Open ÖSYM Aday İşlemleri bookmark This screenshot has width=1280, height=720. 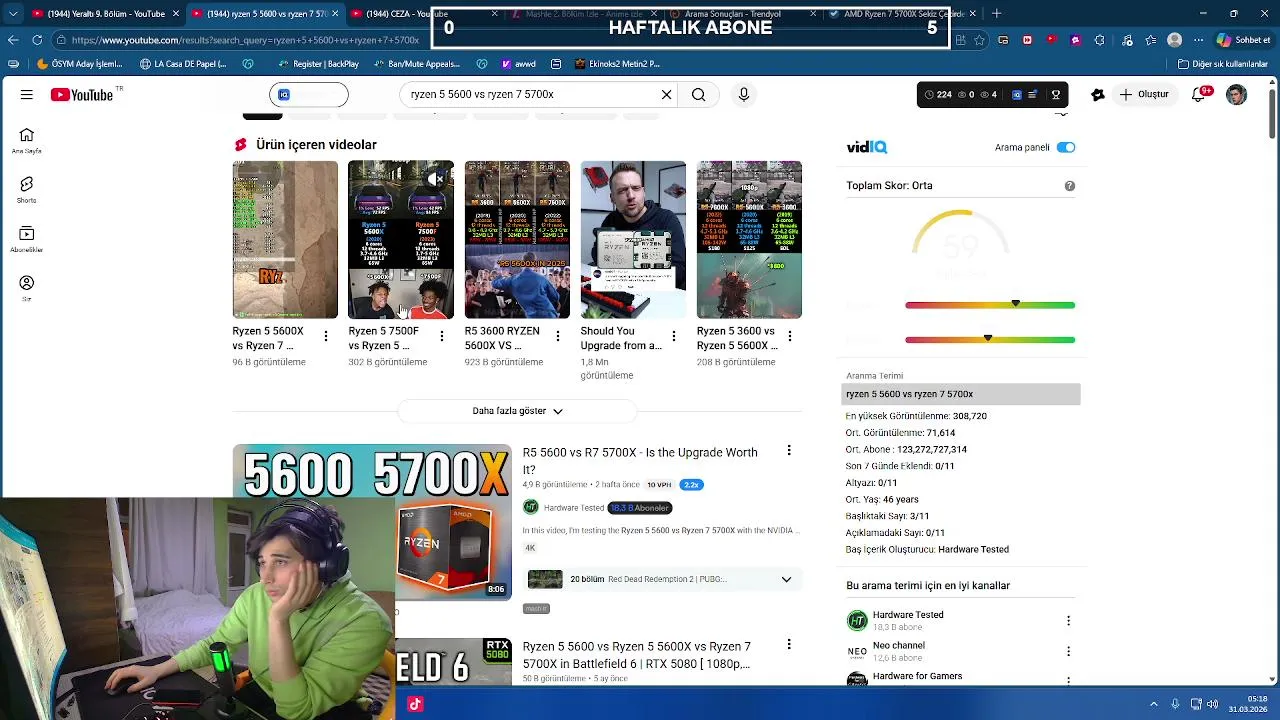[x=78, y=64]
